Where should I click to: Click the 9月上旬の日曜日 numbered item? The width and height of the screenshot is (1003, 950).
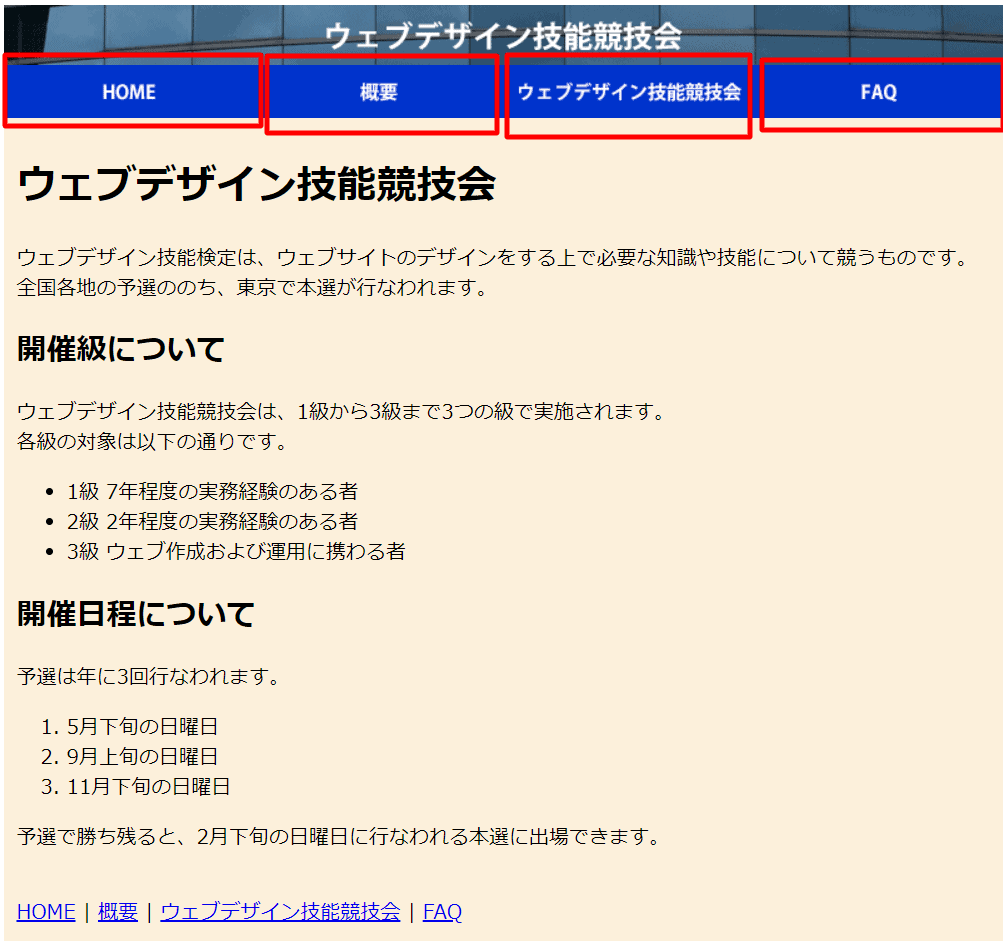click(x=142, y=756)
